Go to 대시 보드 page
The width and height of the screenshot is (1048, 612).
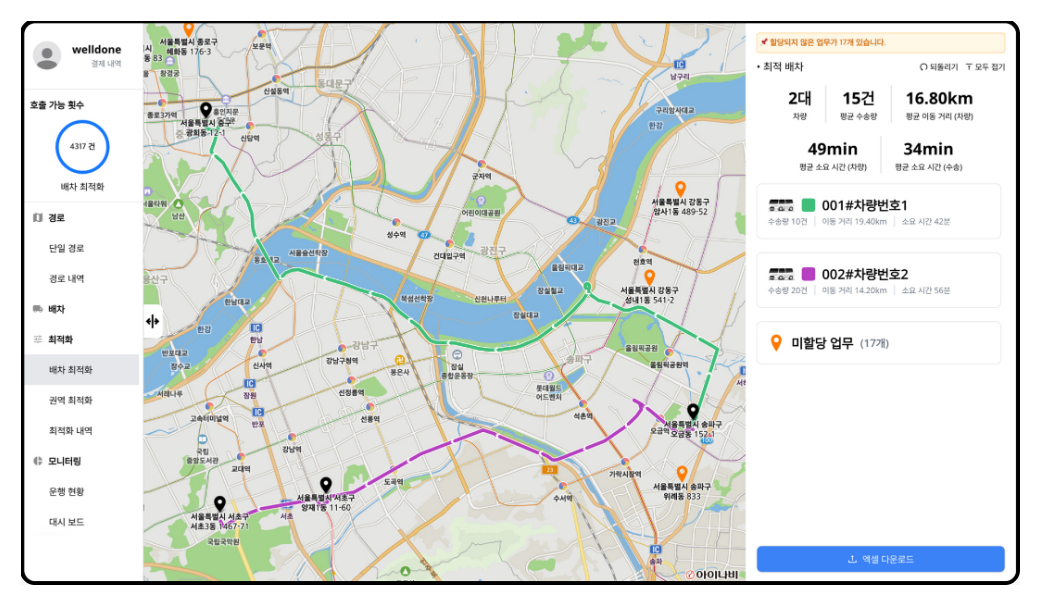(67, 522)
